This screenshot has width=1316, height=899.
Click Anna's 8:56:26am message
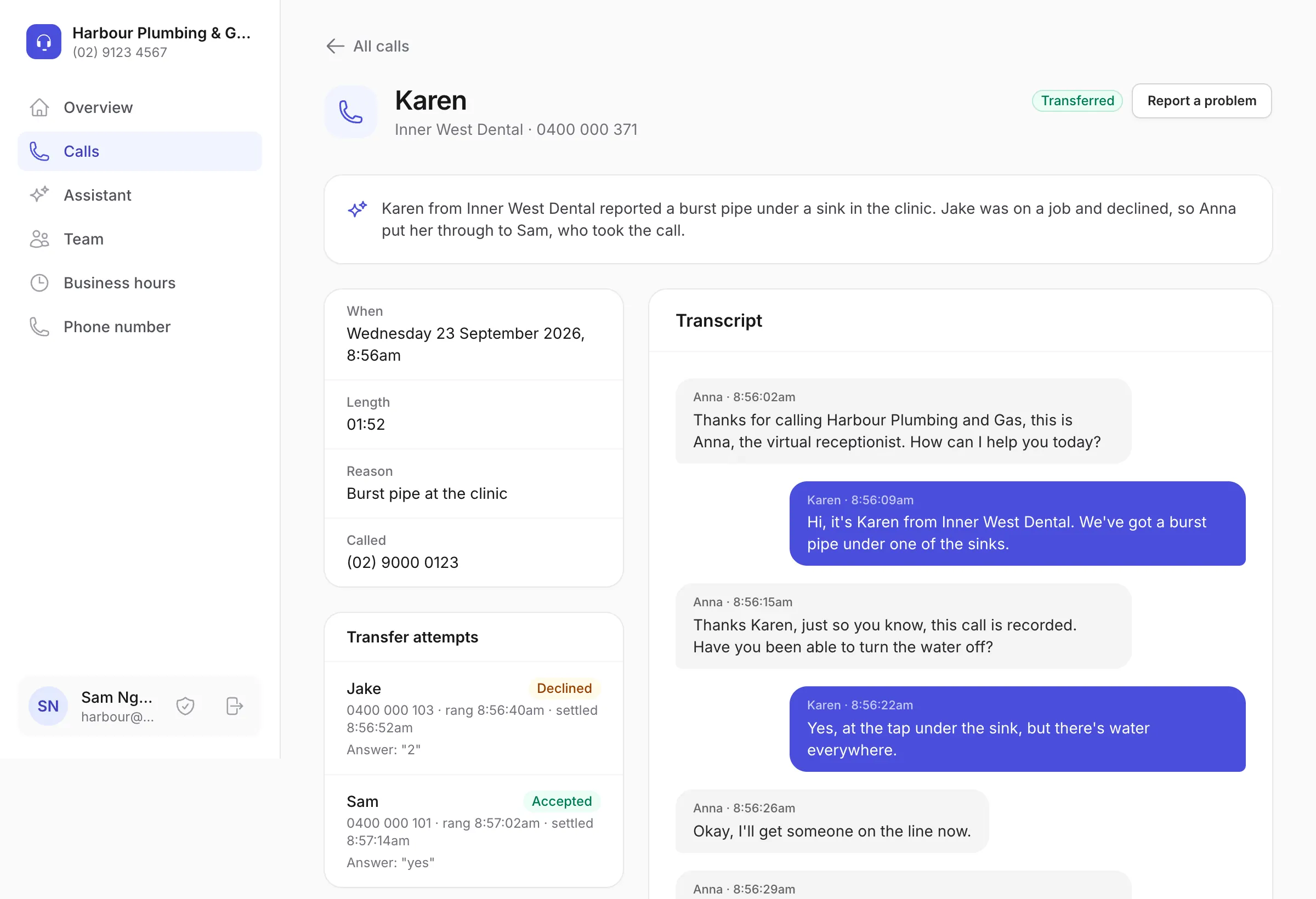(832, 821)
